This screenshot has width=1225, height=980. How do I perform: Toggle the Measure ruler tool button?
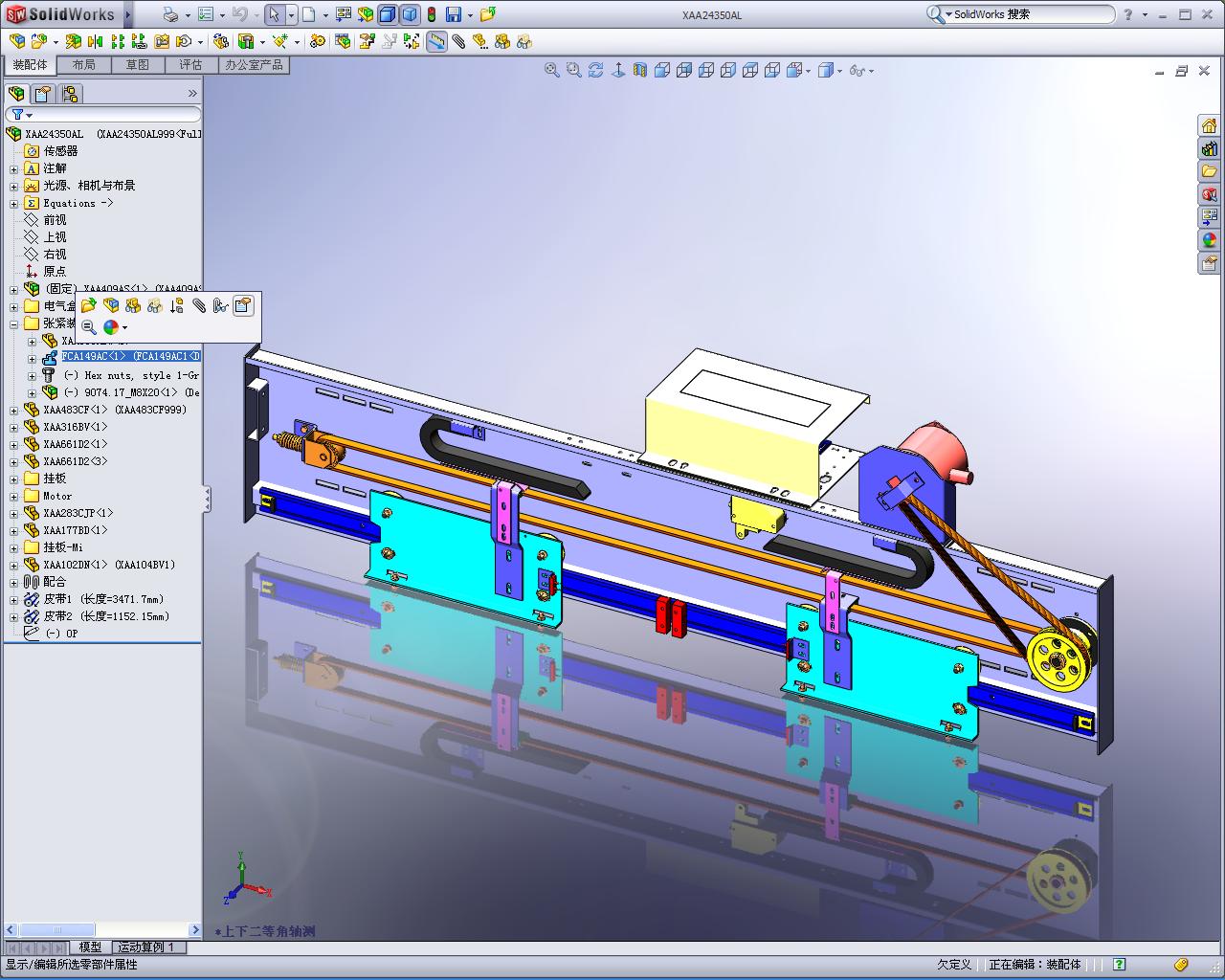point(436,41)
